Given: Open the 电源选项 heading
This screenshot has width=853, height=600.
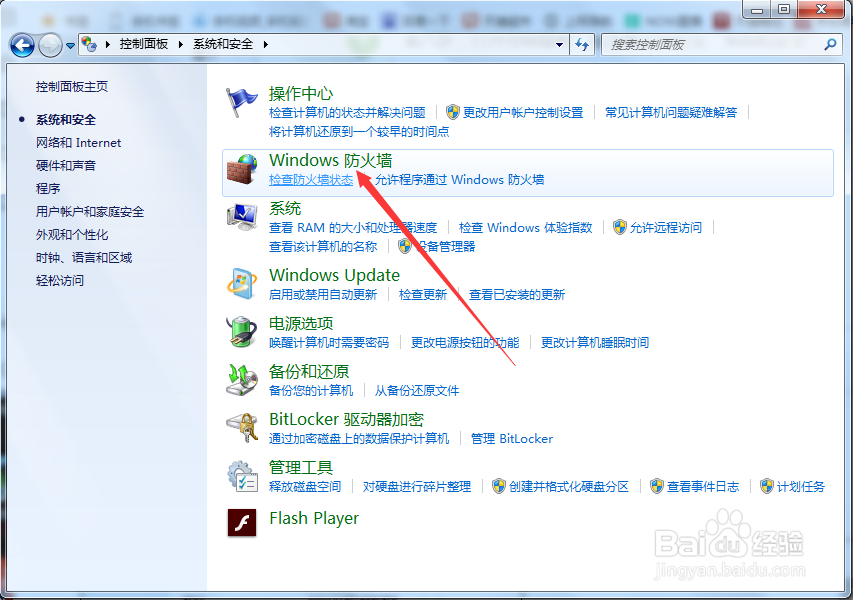Looking at the screenshot, I should [301, 324].
